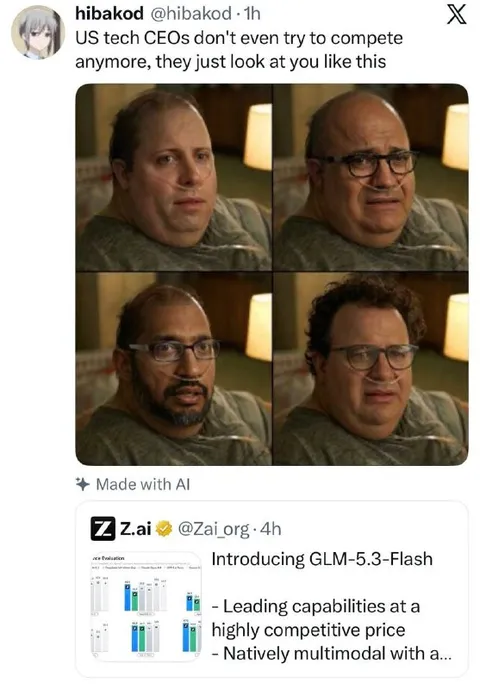Click the sparkle icon beside Made with AI
Viewport: 480px width, 689px height.
point(83,484)
